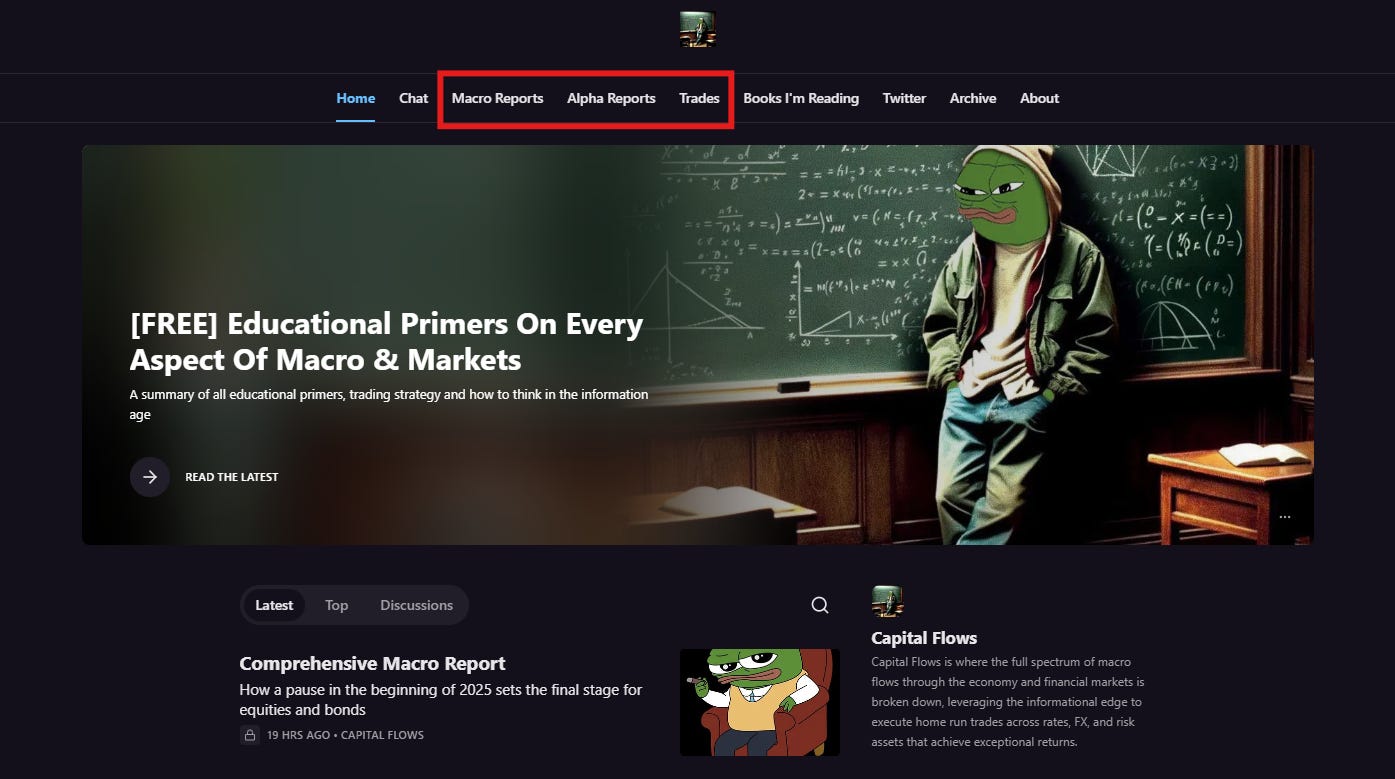
Task: Open the Educational Primers headline
Action: click(386, 341)
